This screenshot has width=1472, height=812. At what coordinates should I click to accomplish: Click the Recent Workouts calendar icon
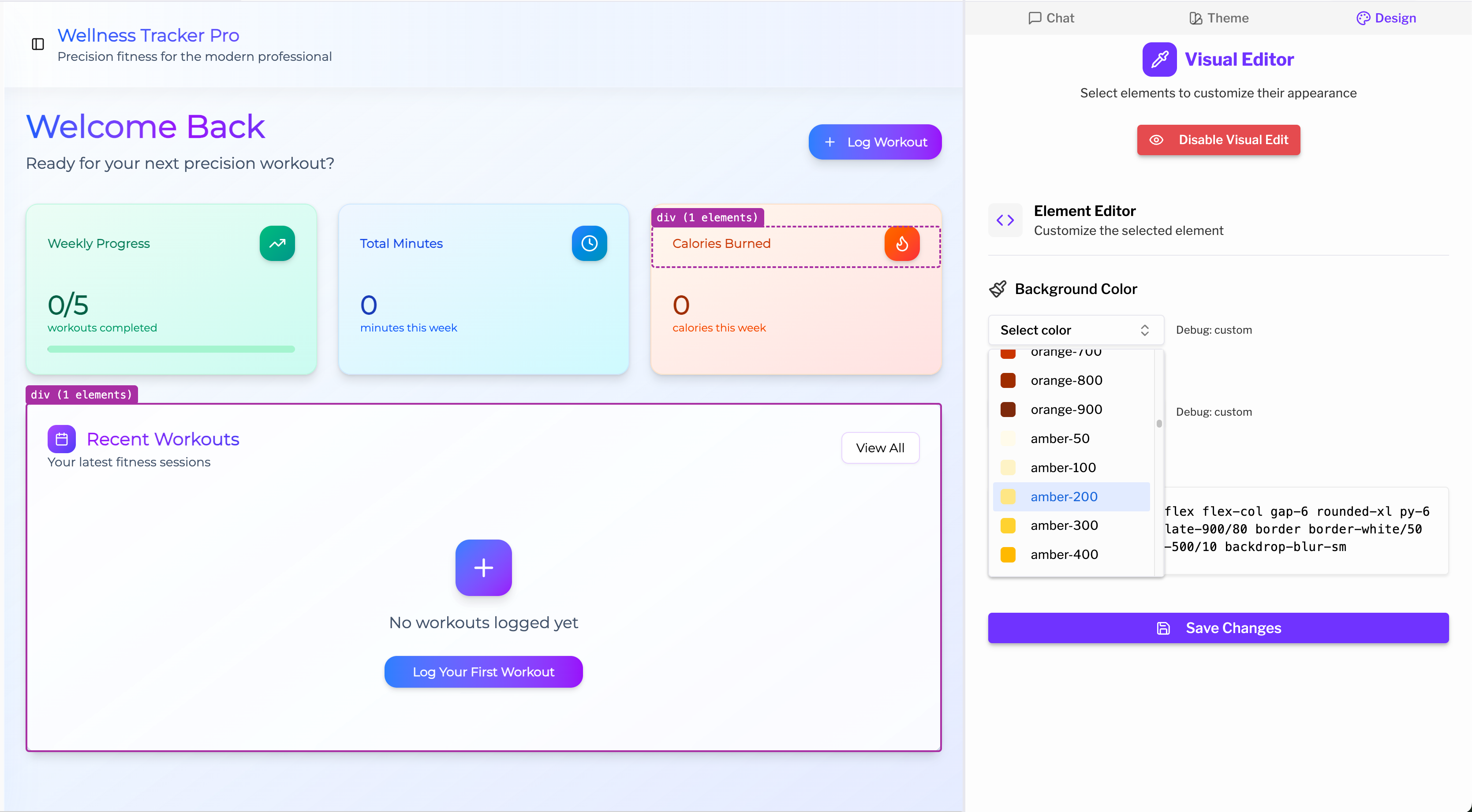coord(62,439)
